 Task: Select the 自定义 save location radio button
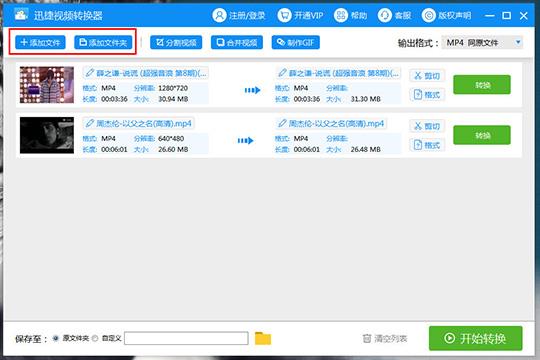95,338
